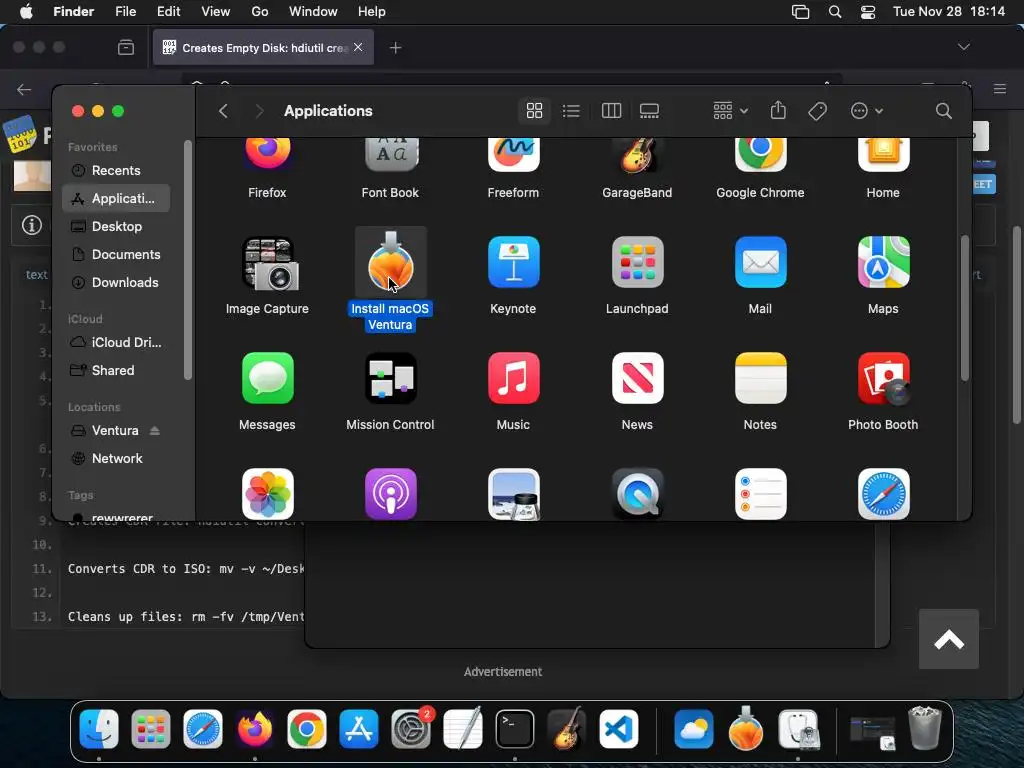This screenshot has height=768, width=1024.
Task: Share the selected item in Finder
Action: [778, 110]
